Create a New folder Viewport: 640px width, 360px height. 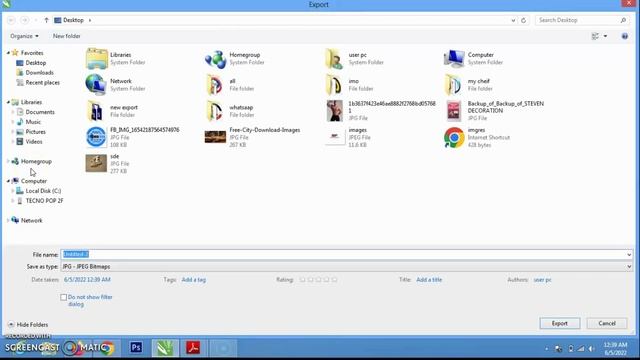67,36
